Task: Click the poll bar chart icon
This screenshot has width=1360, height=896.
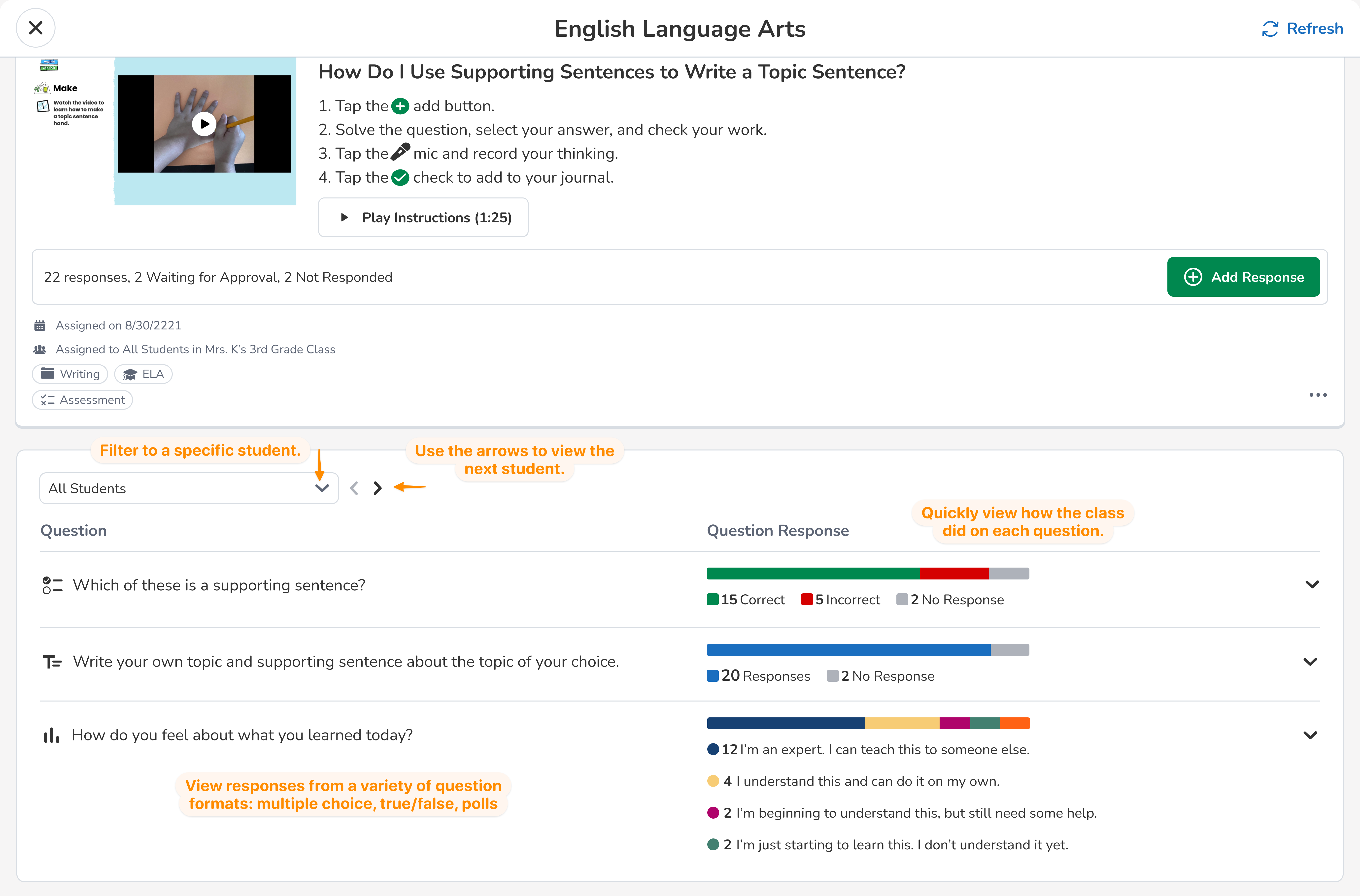Action: [x=51, y=735]
